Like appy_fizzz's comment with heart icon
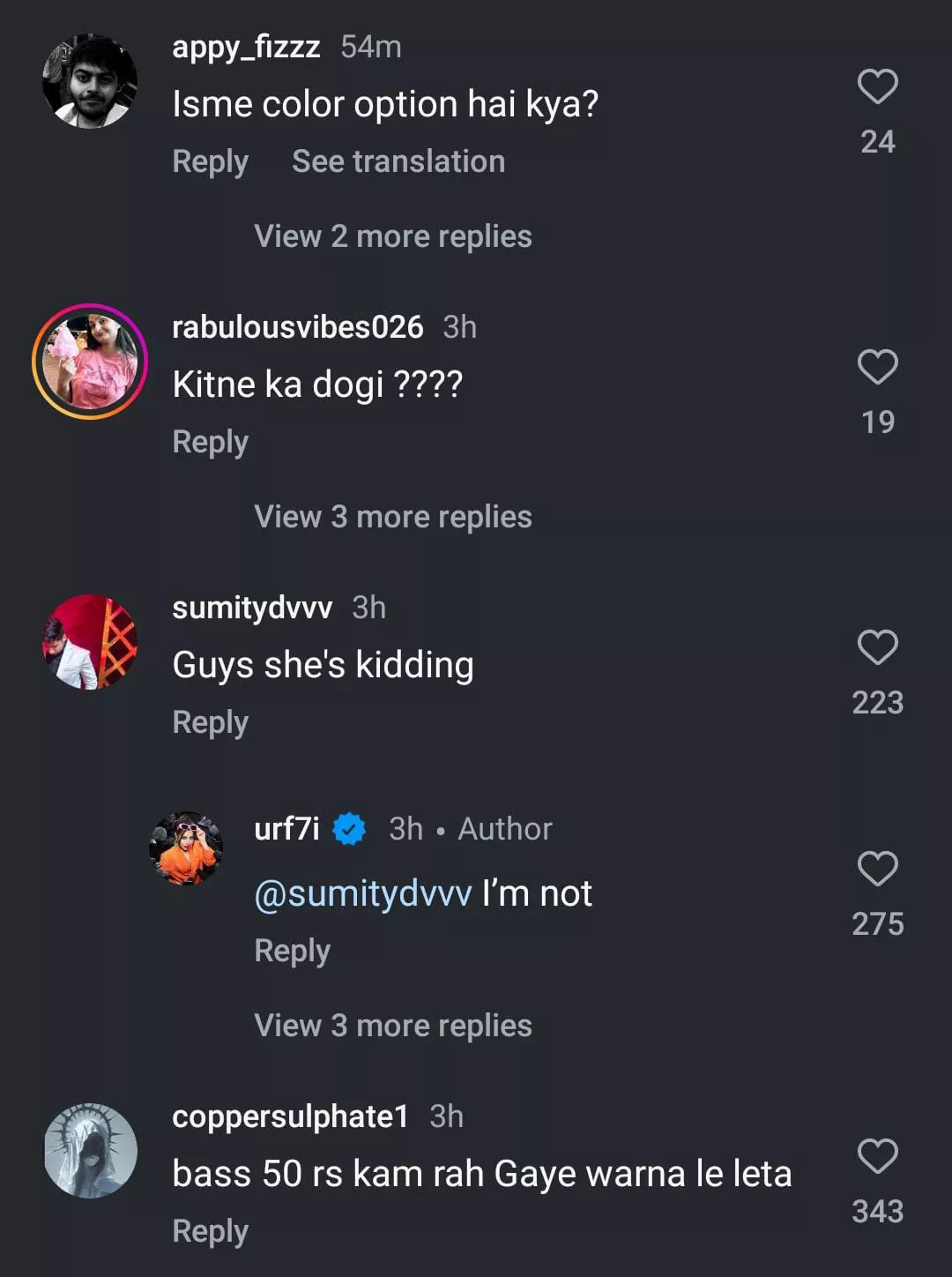Screen dimensions: 952x1277 [x=877, y=87]
